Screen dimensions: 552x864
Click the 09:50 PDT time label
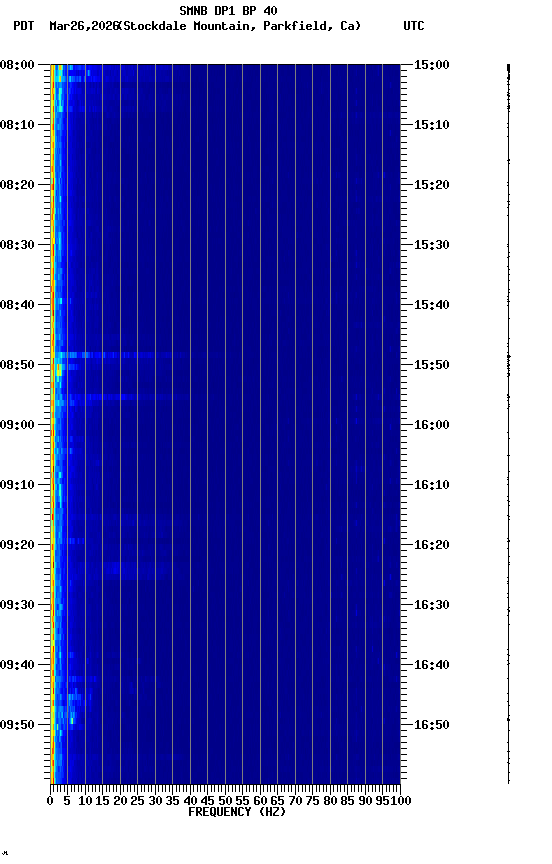pyautogui.click(x=17, y=726)
